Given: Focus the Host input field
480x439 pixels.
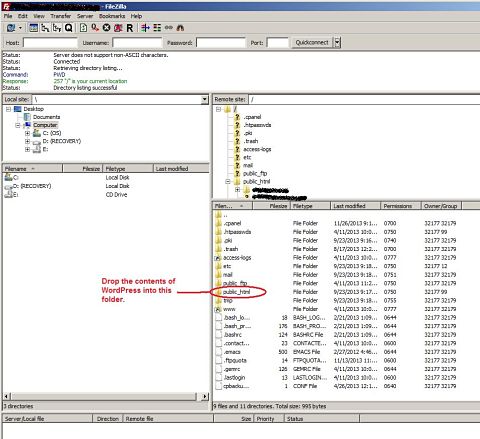Looking at the screenshot, I should [50, 43].
